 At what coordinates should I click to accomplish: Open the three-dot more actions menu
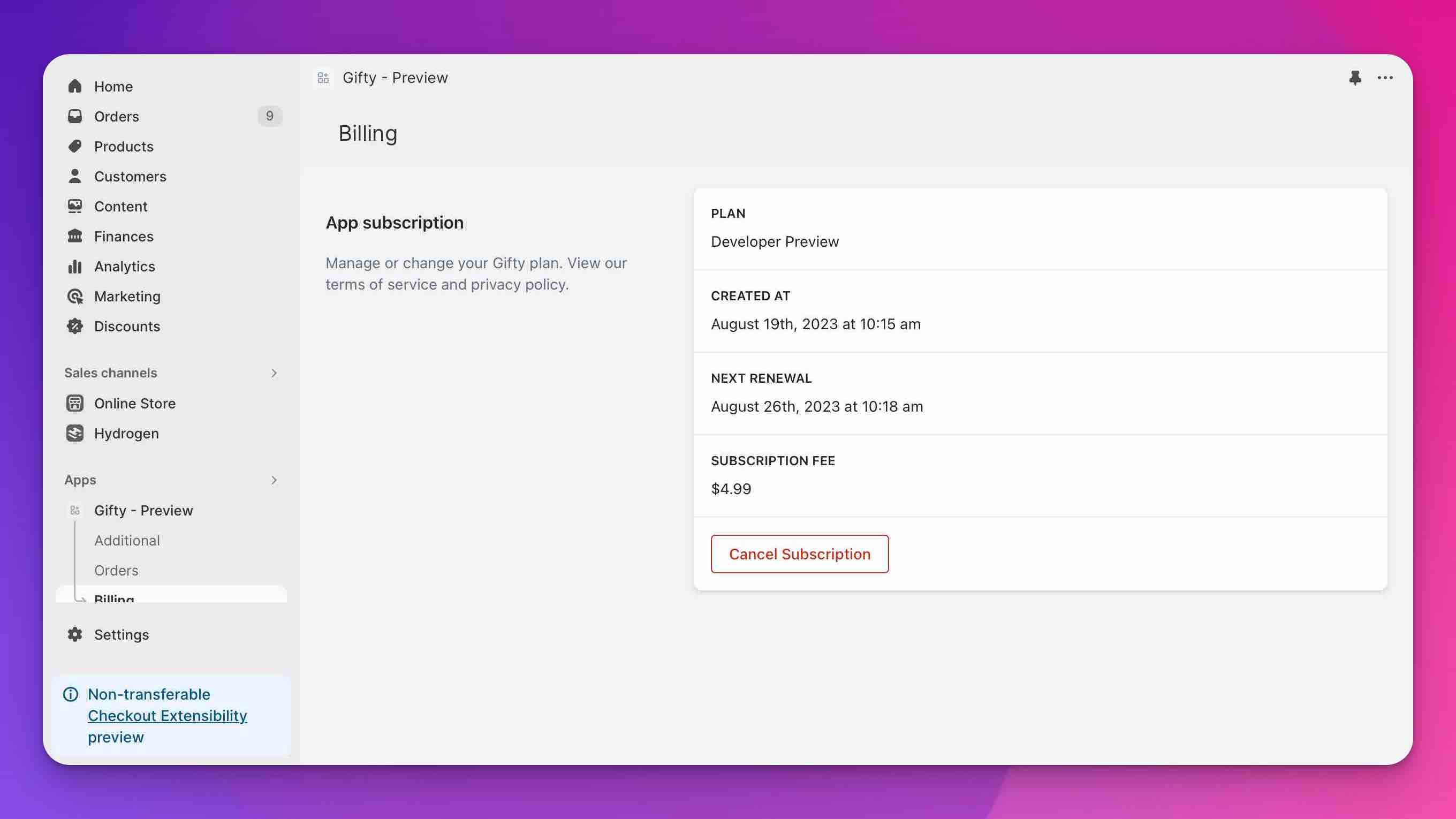tap(1385, 78)
